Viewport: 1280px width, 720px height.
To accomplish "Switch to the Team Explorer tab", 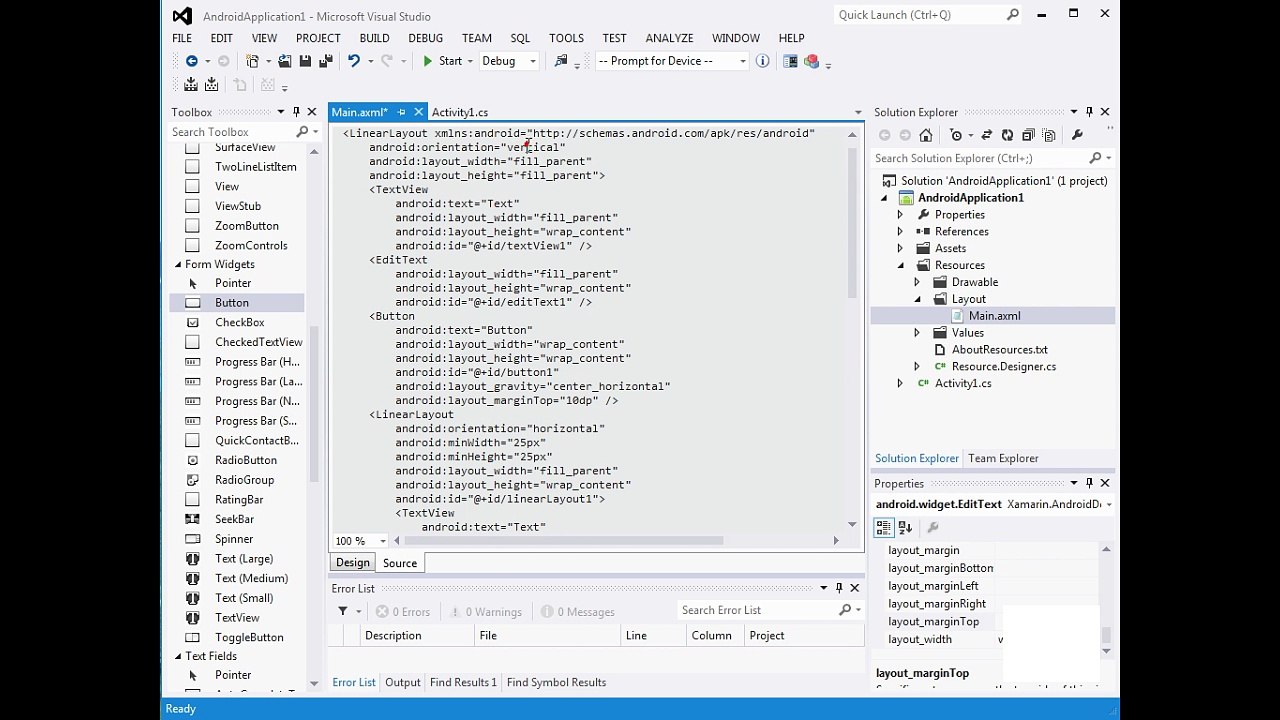I will 1003,458.
